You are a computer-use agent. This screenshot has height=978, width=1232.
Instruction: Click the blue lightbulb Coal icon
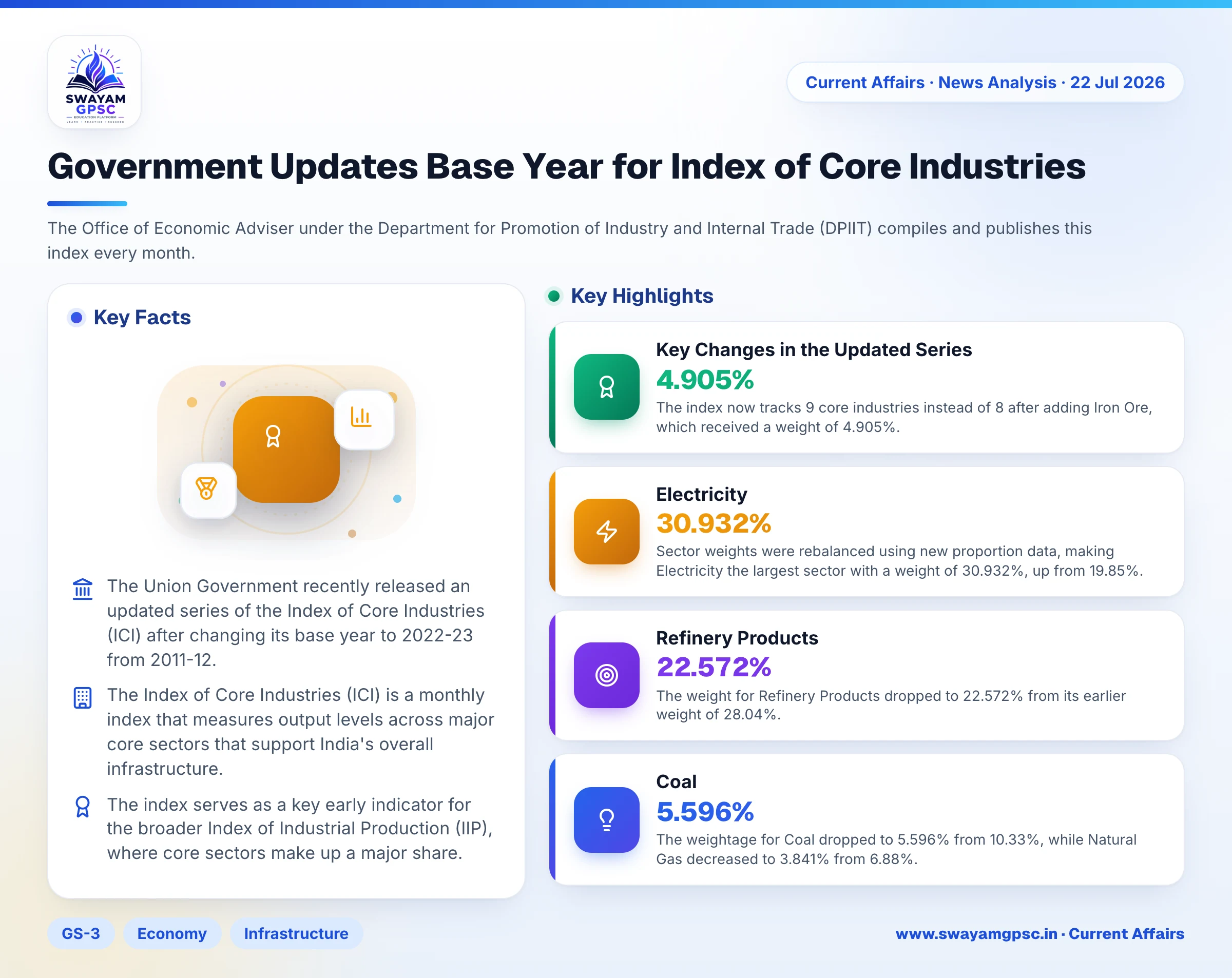coord(606,820)
